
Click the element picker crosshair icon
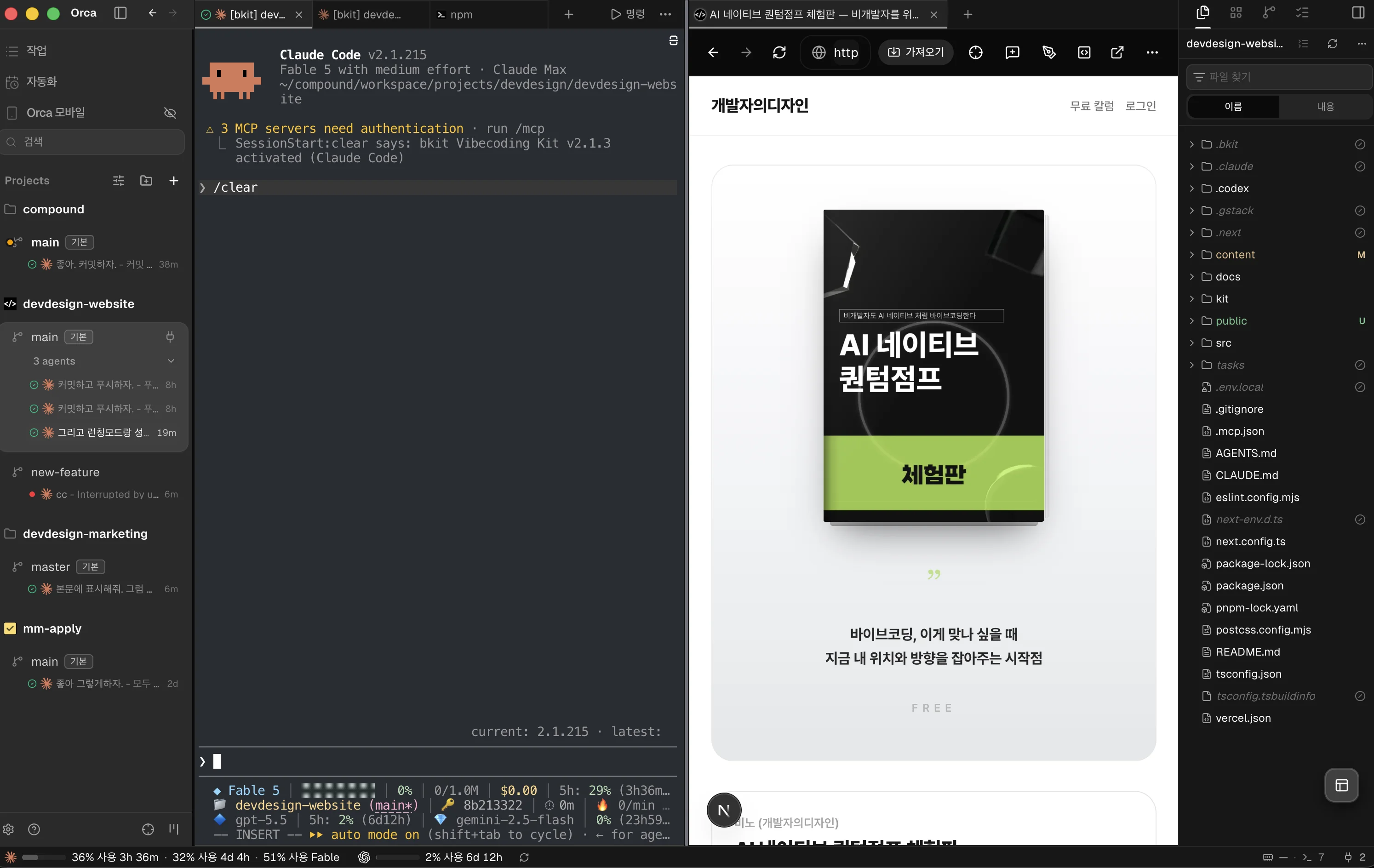point(976,52)
